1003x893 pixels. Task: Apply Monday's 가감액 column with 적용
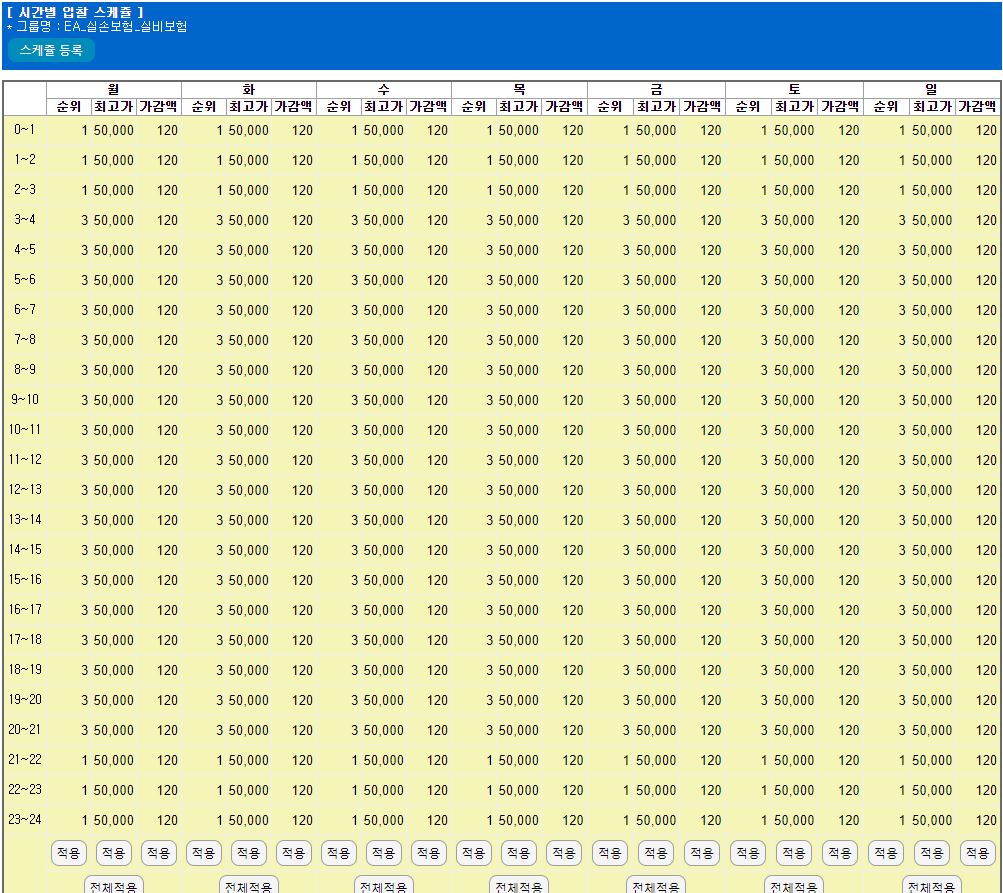159,853
